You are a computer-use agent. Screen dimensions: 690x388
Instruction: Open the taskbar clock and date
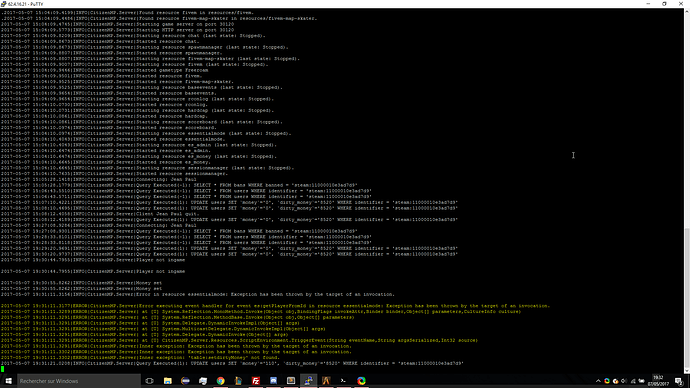tap(658, 381)
